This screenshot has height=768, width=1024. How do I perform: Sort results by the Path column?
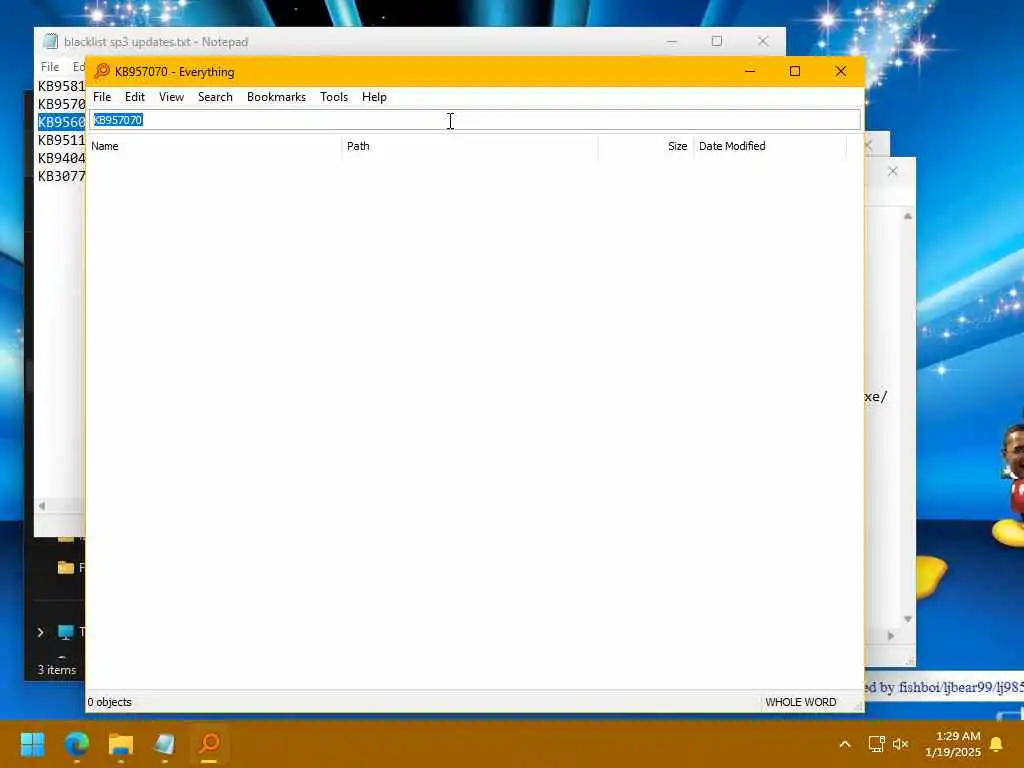click(x=470, y=146)
